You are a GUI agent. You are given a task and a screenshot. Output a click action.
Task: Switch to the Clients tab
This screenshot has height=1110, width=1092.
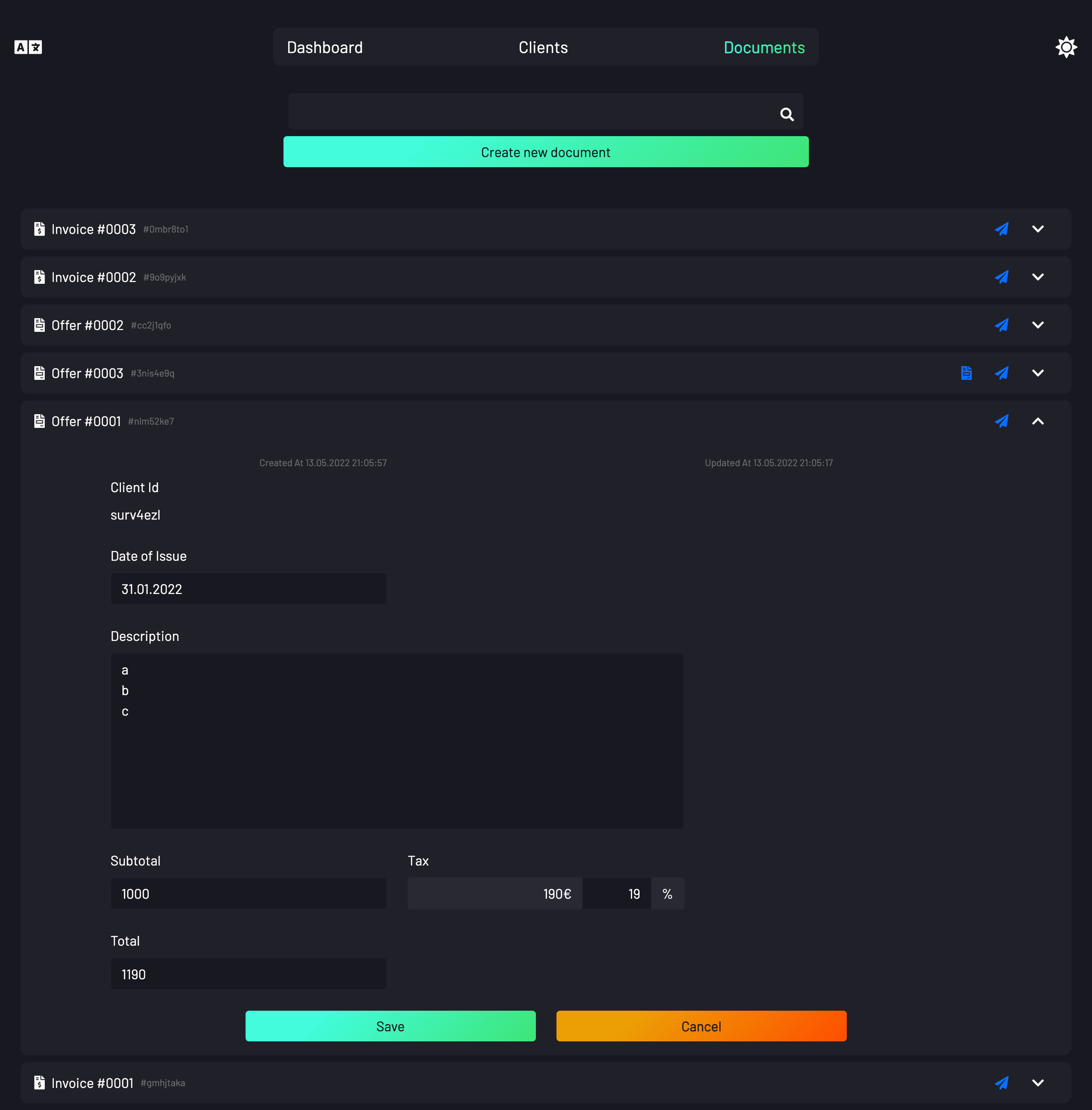click(x=542, y=47)
